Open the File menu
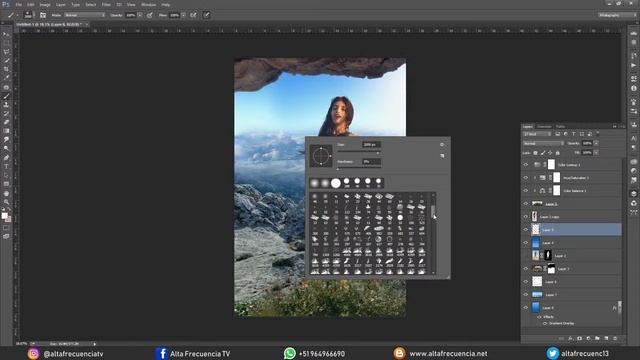The height and width of the screenshot is (360, 640). coord(19,4)
